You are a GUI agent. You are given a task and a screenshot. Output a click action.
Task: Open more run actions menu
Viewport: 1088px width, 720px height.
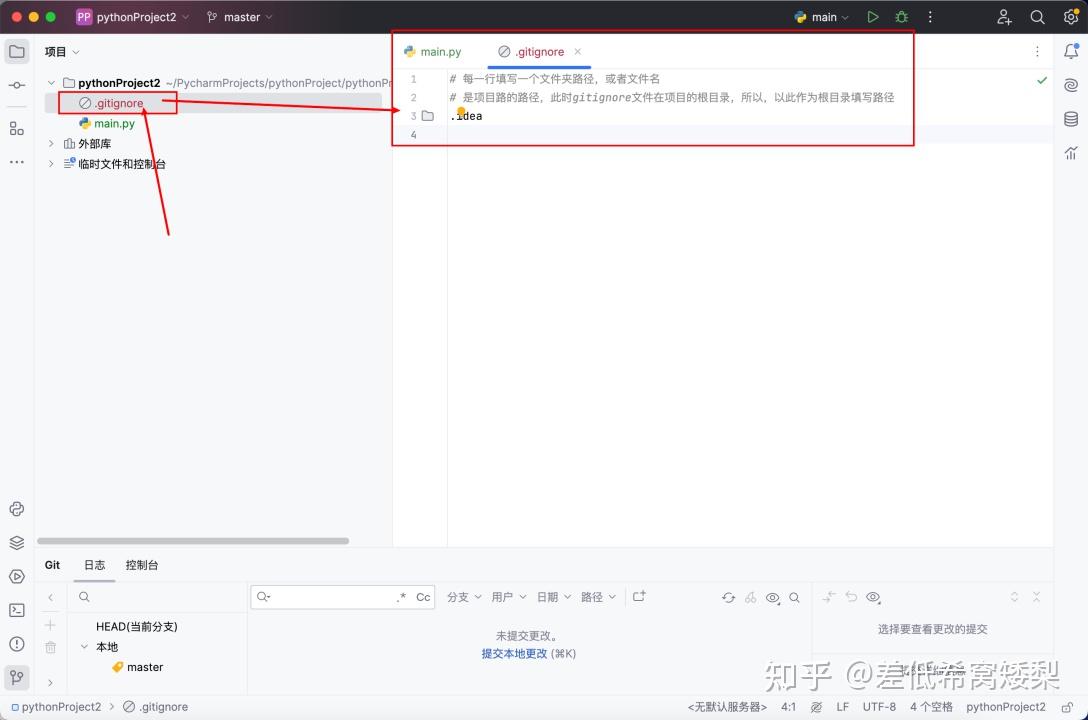(930, 17)
